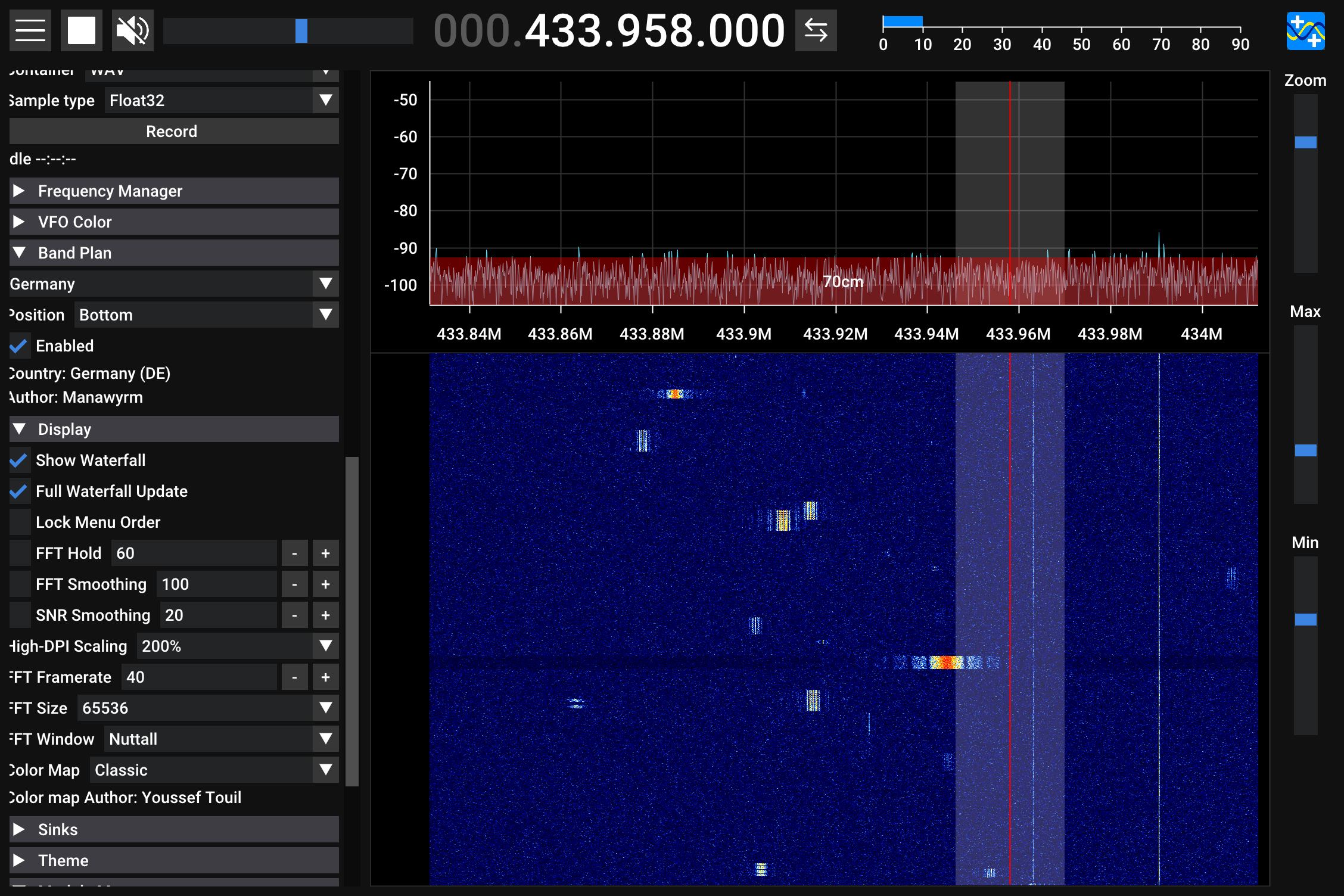Collapse the Band Plan section
This screenshot has width=1344, height=896.
174,253
